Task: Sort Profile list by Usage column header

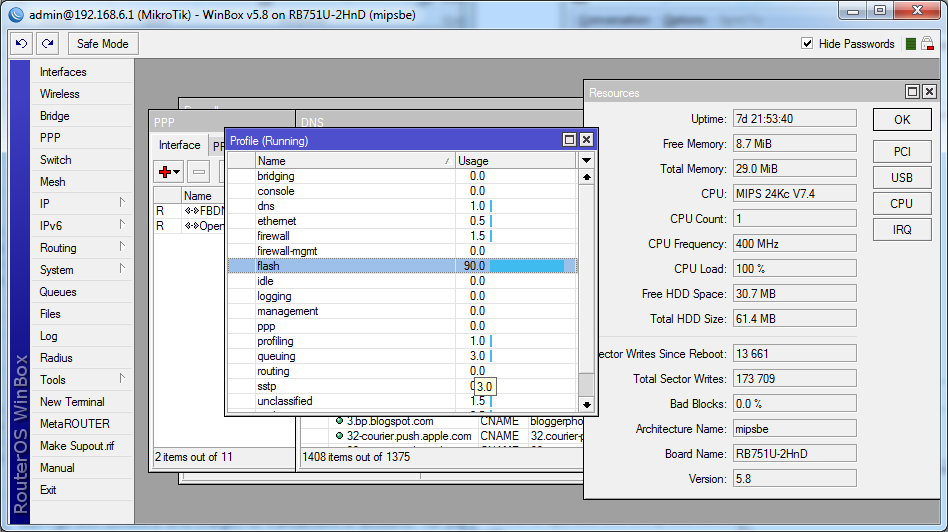Action: (516, 161)
